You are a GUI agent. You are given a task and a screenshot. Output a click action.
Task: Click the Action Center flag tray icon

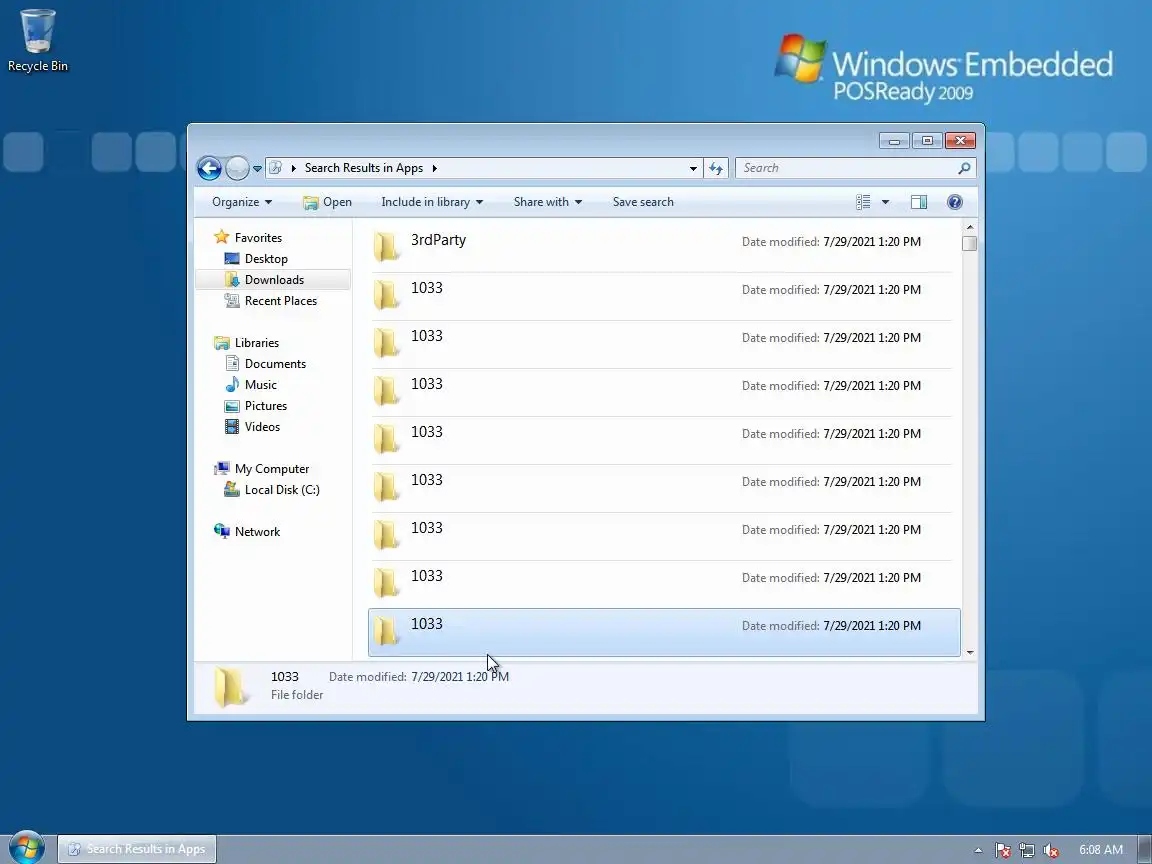pos(1003,850)
